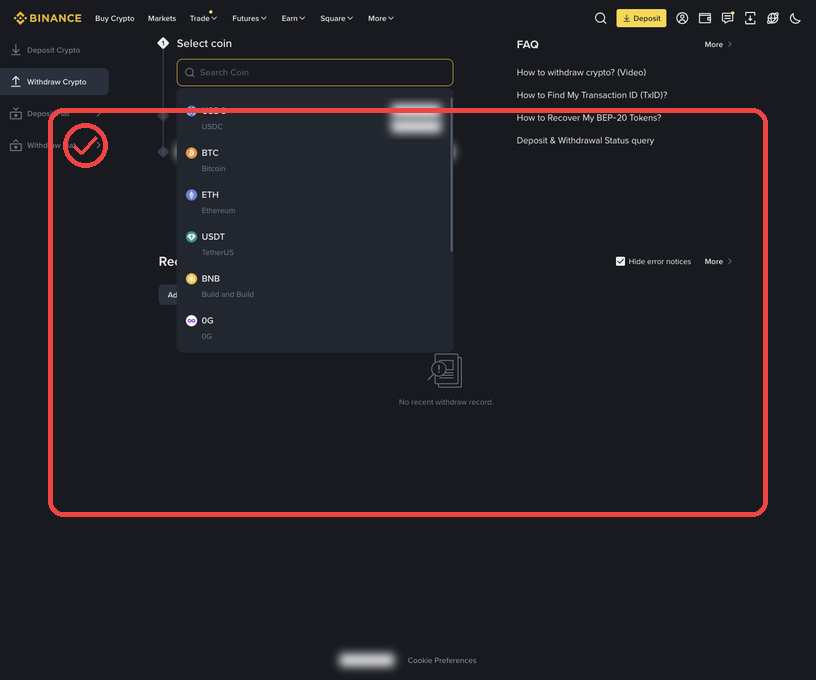Viewport: 816px width, 680px height.
Task: Choose USDC from the coin list
Action: [x=314, y=118]
